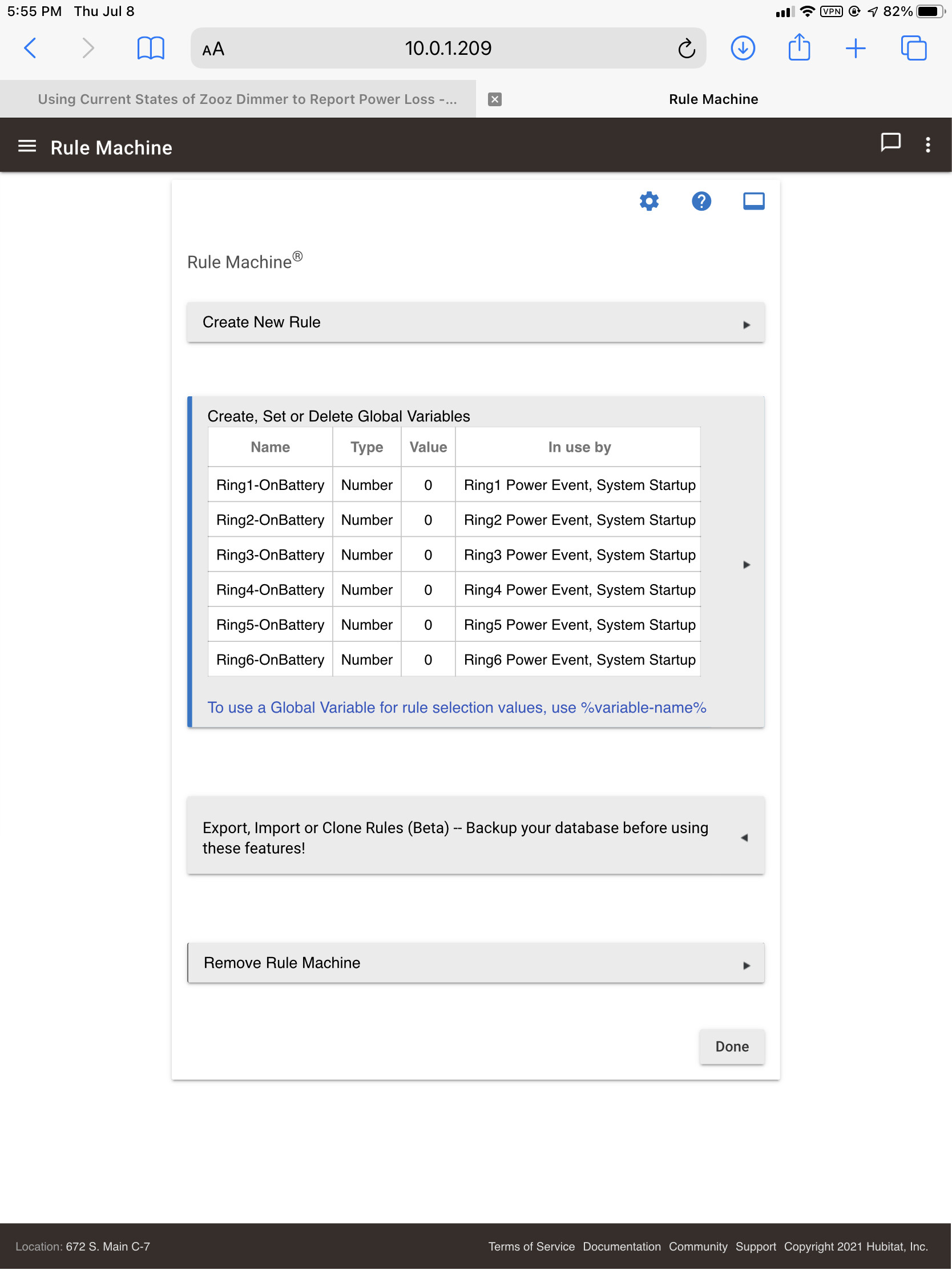
Task: Open the help question mark icon
Action: (701, 201)
